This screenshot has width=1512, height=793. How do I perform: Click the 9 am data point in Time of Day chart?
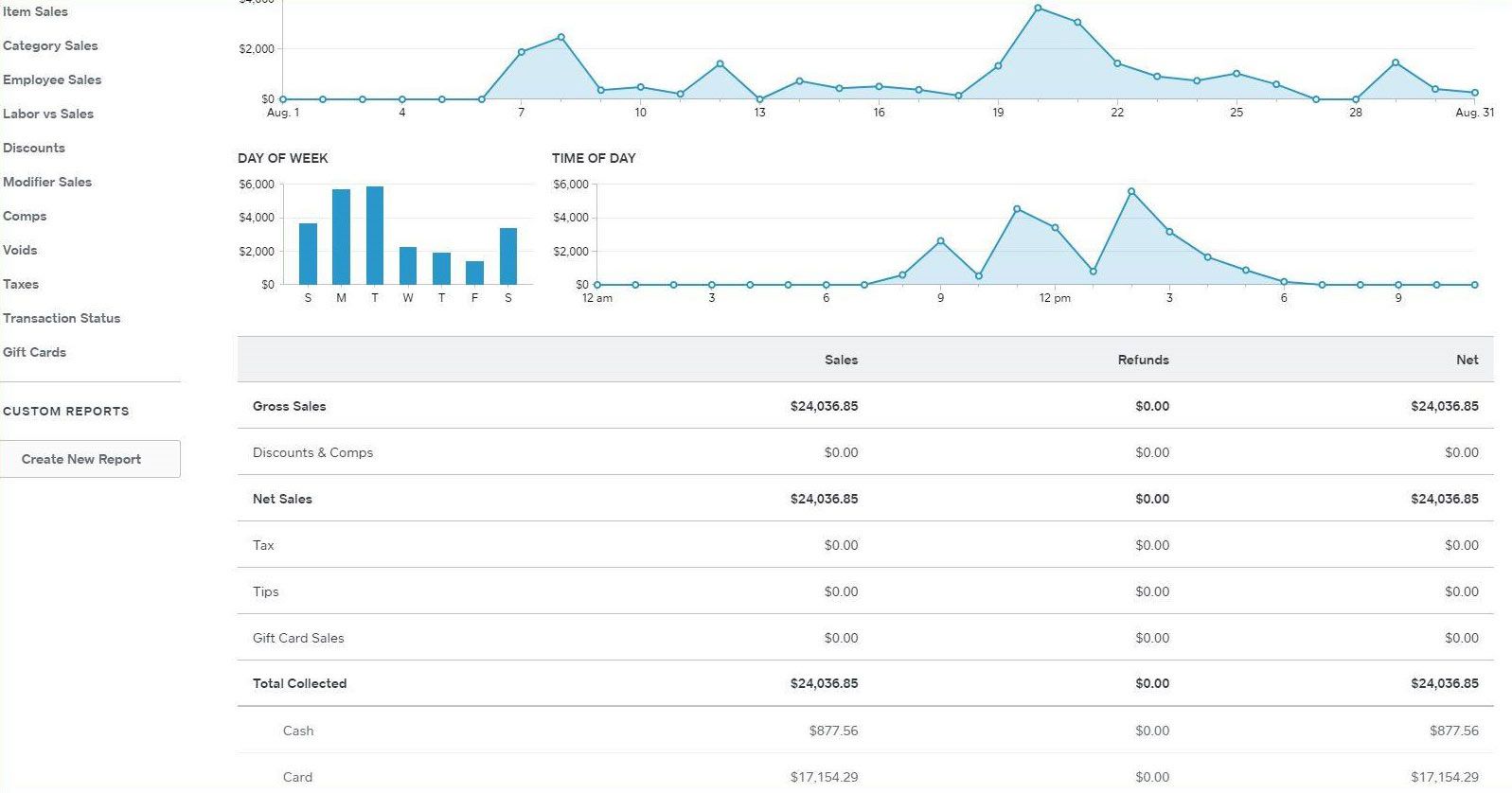click(940, 241)
